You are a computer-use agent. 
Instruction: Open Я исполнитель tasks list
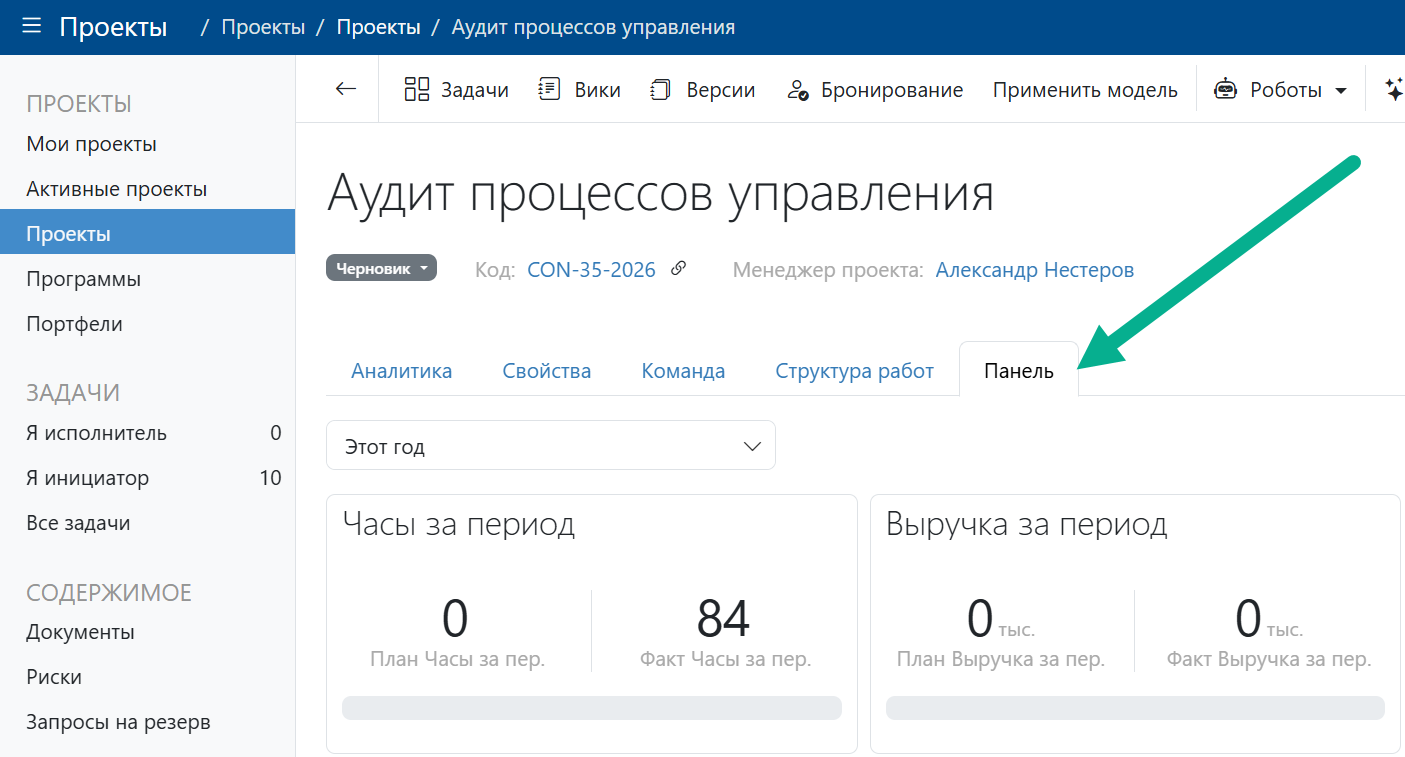click(147, 433)
